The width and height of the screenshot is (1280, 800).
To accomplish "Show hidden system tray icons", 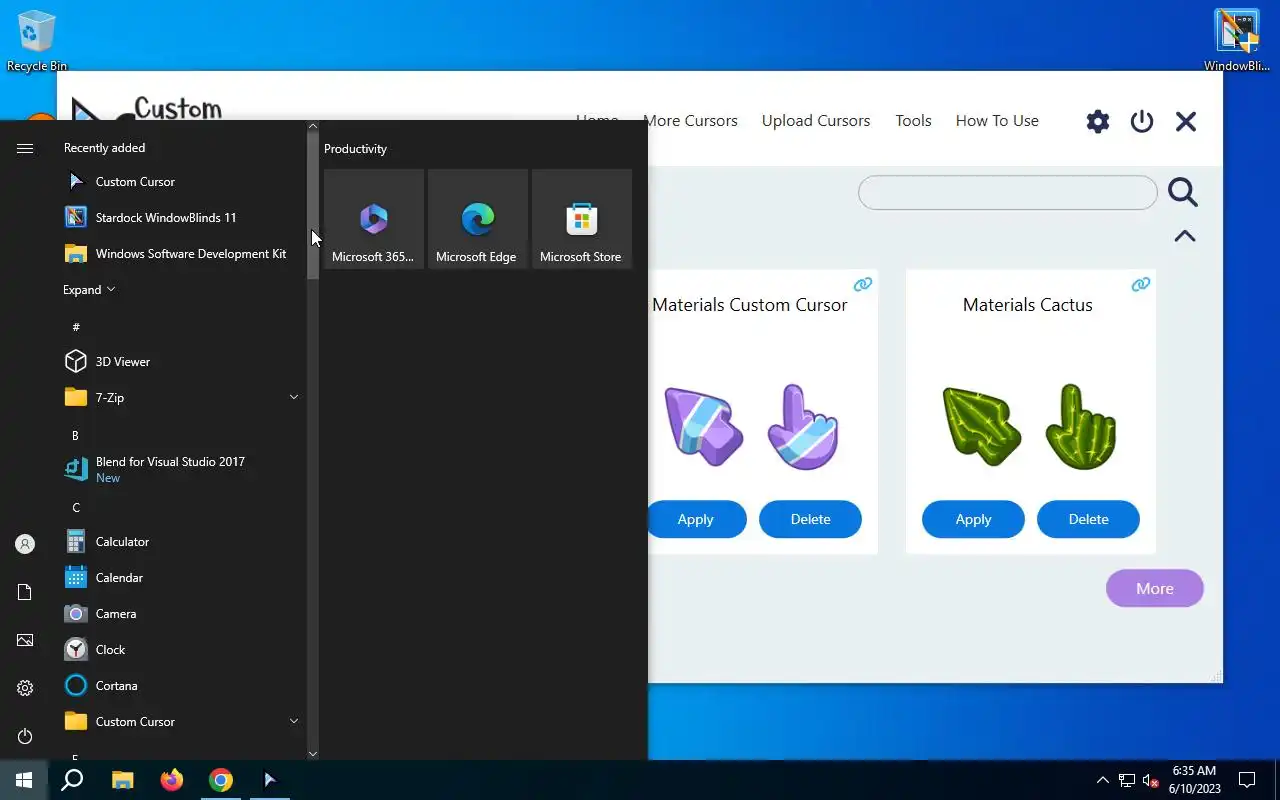I will (1103, 780).
